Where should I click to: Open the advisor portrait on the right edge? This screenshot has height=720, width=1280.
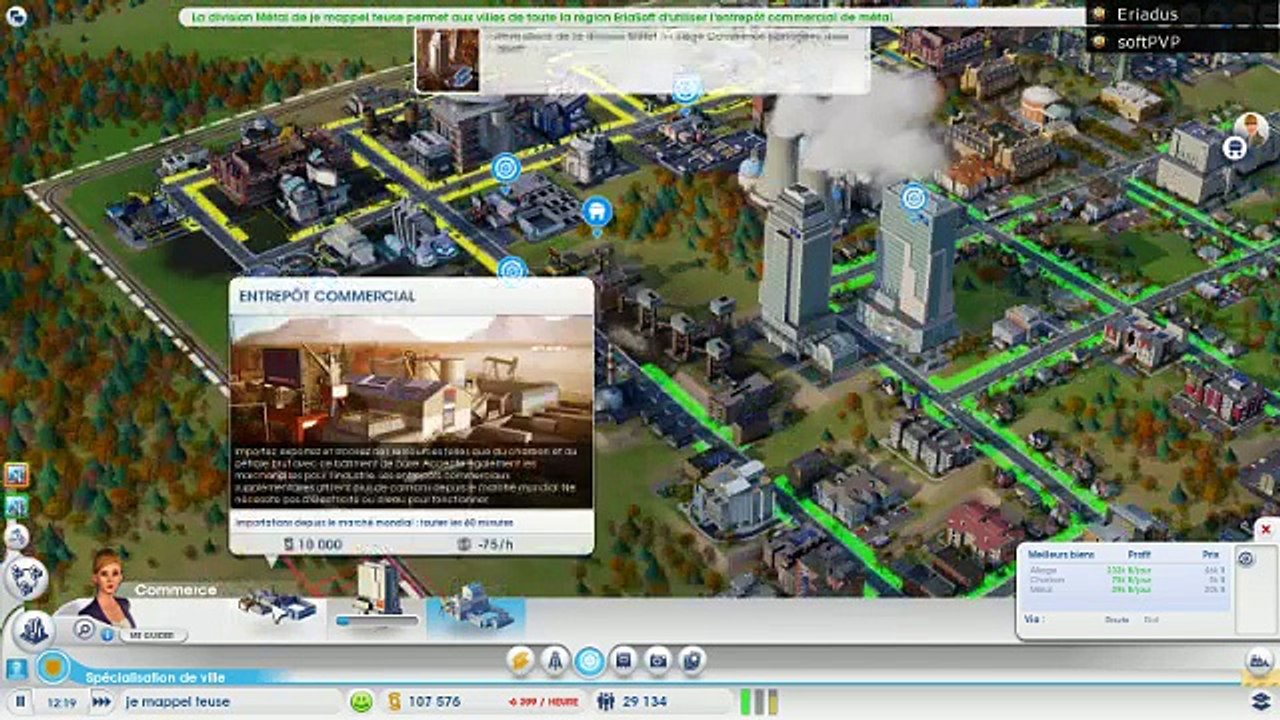1250,127
